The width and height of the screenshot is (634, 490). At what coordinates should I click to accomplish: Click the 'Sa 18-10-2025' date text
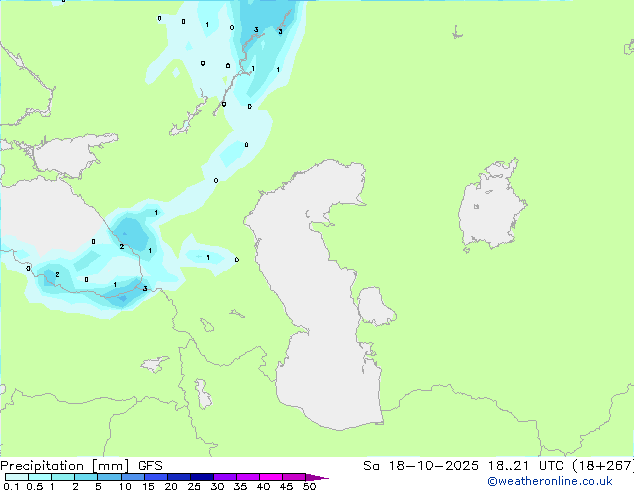pyautogui.click(x=421, y=466)
